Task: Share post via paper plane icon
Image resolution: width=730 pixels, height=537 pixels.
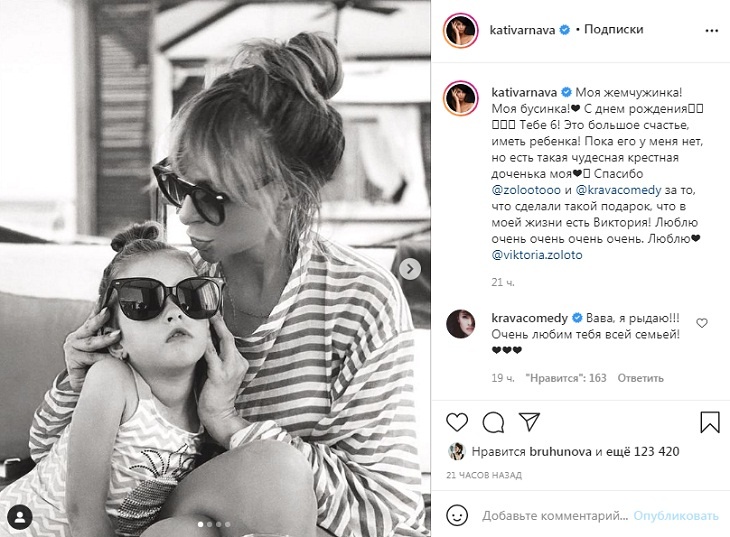Action: click(529, 421)
